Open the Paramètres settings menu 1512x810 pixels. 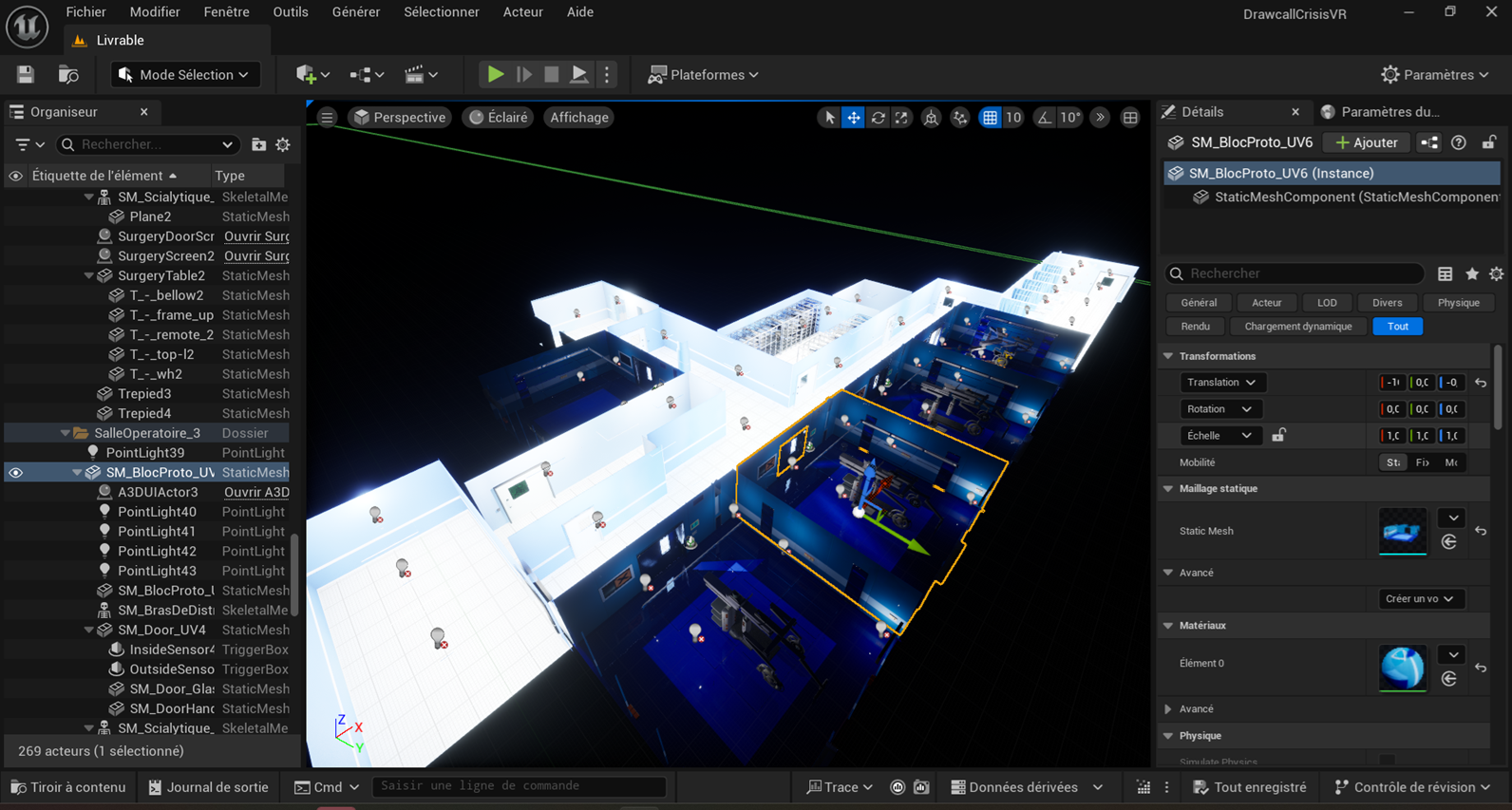click(x=1434, y=75)
